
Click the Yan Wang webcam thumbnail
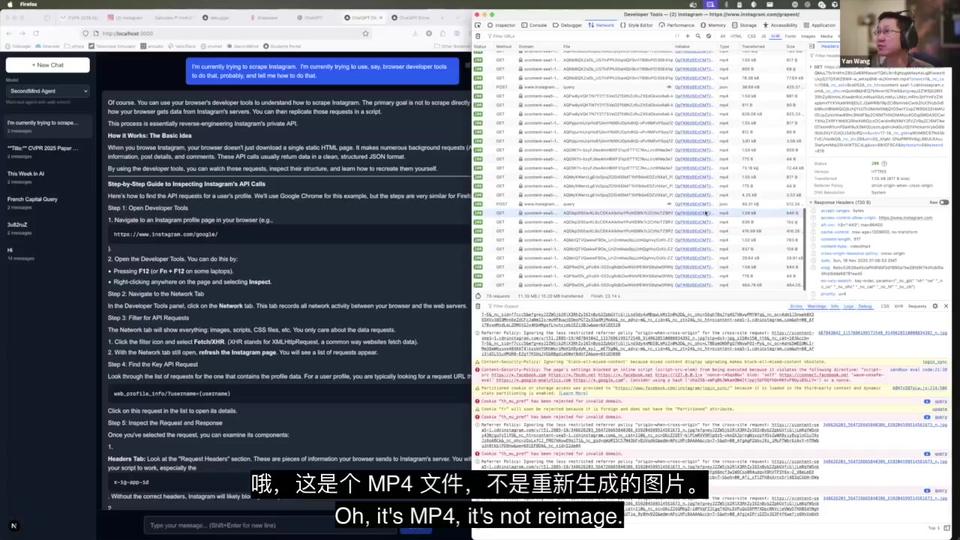[x=900, y=34]
